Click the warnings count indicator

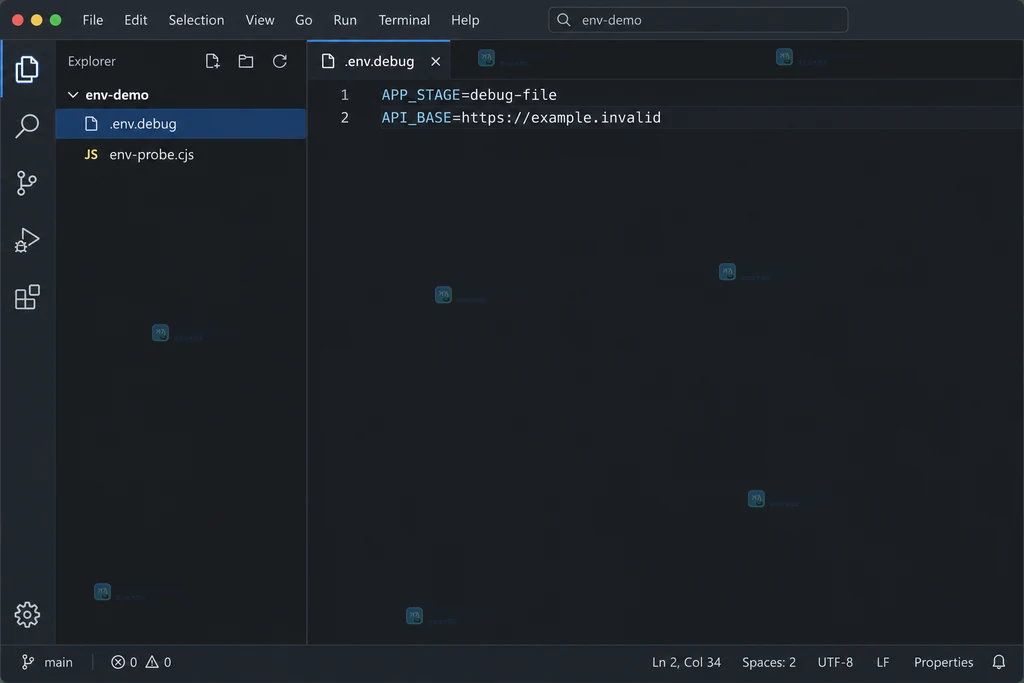tap(158, 662)
